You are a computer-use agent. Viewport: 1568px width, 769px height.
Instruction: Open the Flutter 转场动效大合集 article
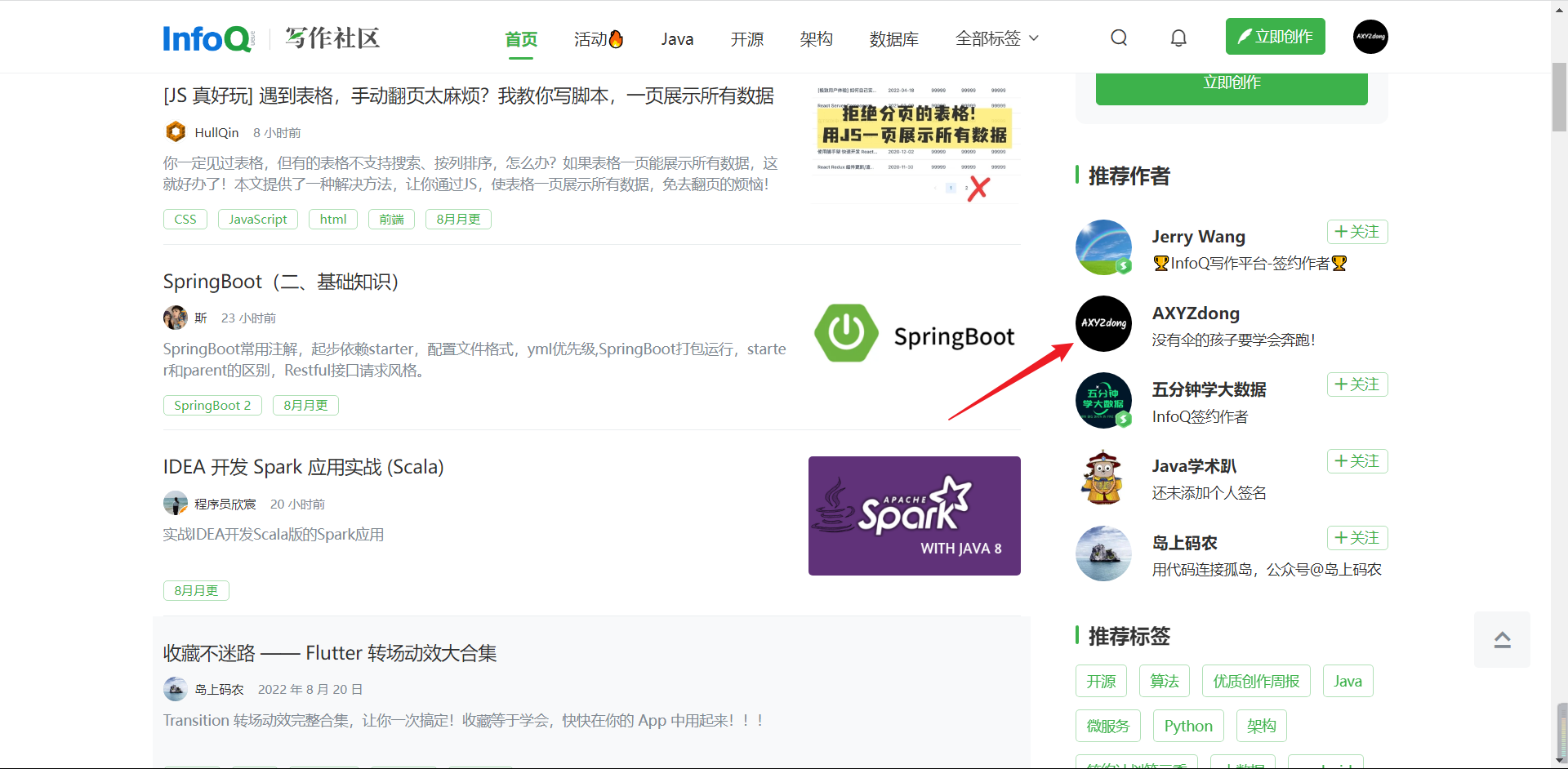(330, 653)
